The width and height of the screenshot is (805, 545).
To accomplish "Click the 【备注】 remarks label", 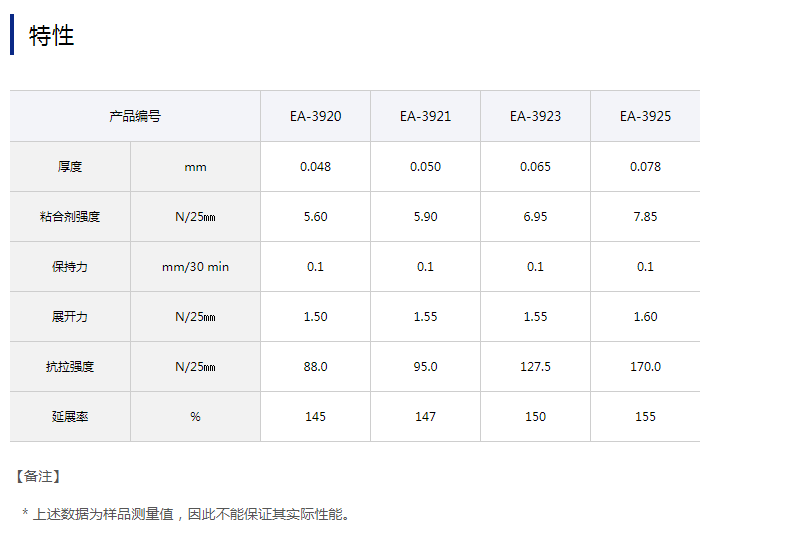I will (x=39, y=476).
